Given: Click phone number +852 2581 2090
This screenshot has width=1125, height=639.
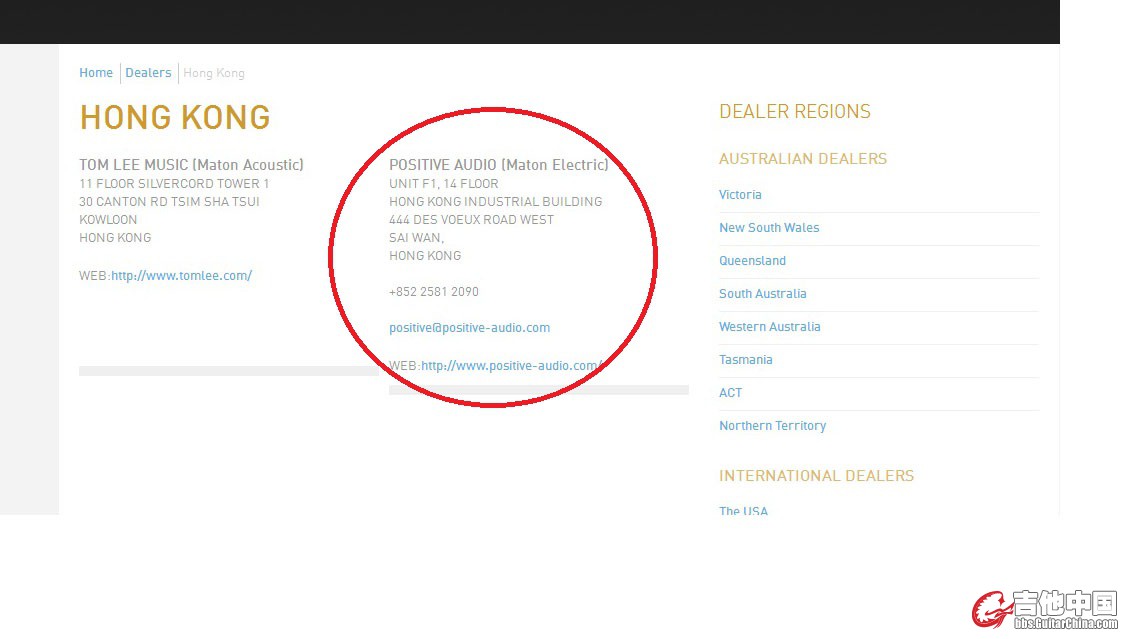Looking at the screenshot, I should pyautogui.click(x=433, y=292).
